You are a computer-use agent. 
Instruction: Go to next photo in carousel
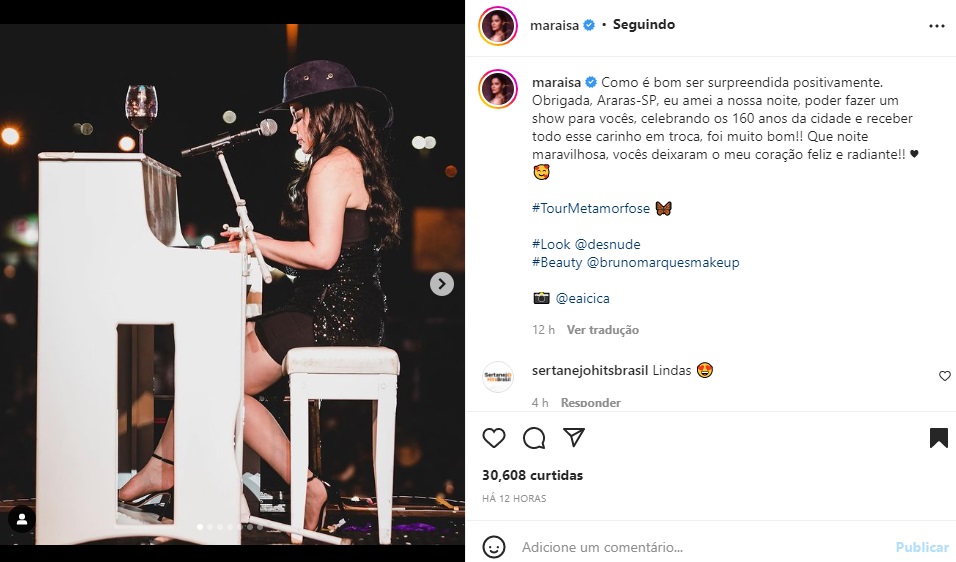point(442,284)
